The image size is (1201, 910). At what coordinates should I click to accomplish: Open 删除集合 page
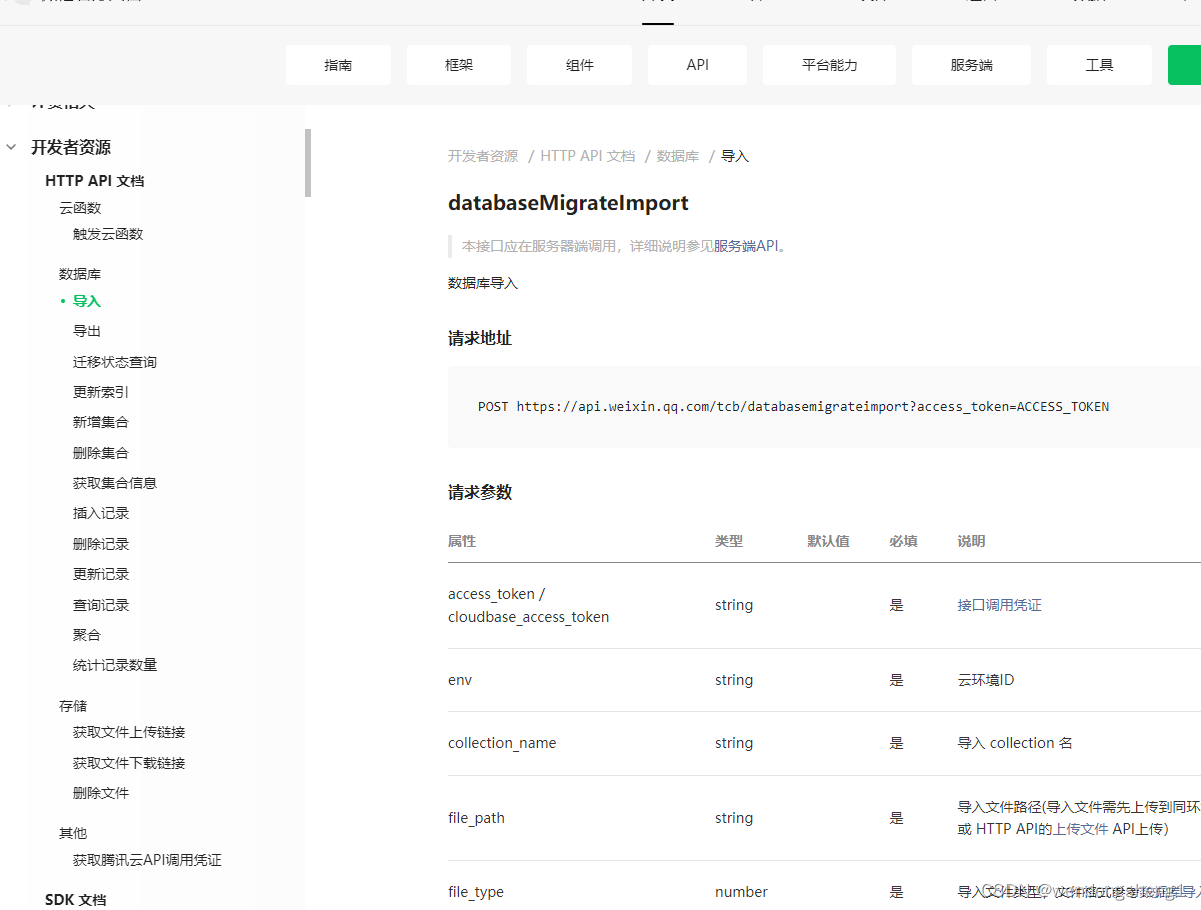pyautogui.click(x=101, y=453)
